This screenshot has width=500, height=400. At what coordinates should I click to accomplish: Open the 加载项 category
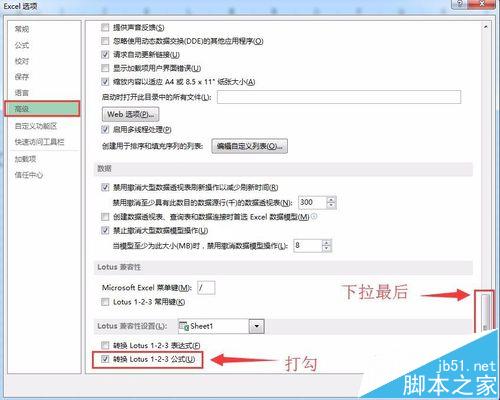[x=25, y=159]
